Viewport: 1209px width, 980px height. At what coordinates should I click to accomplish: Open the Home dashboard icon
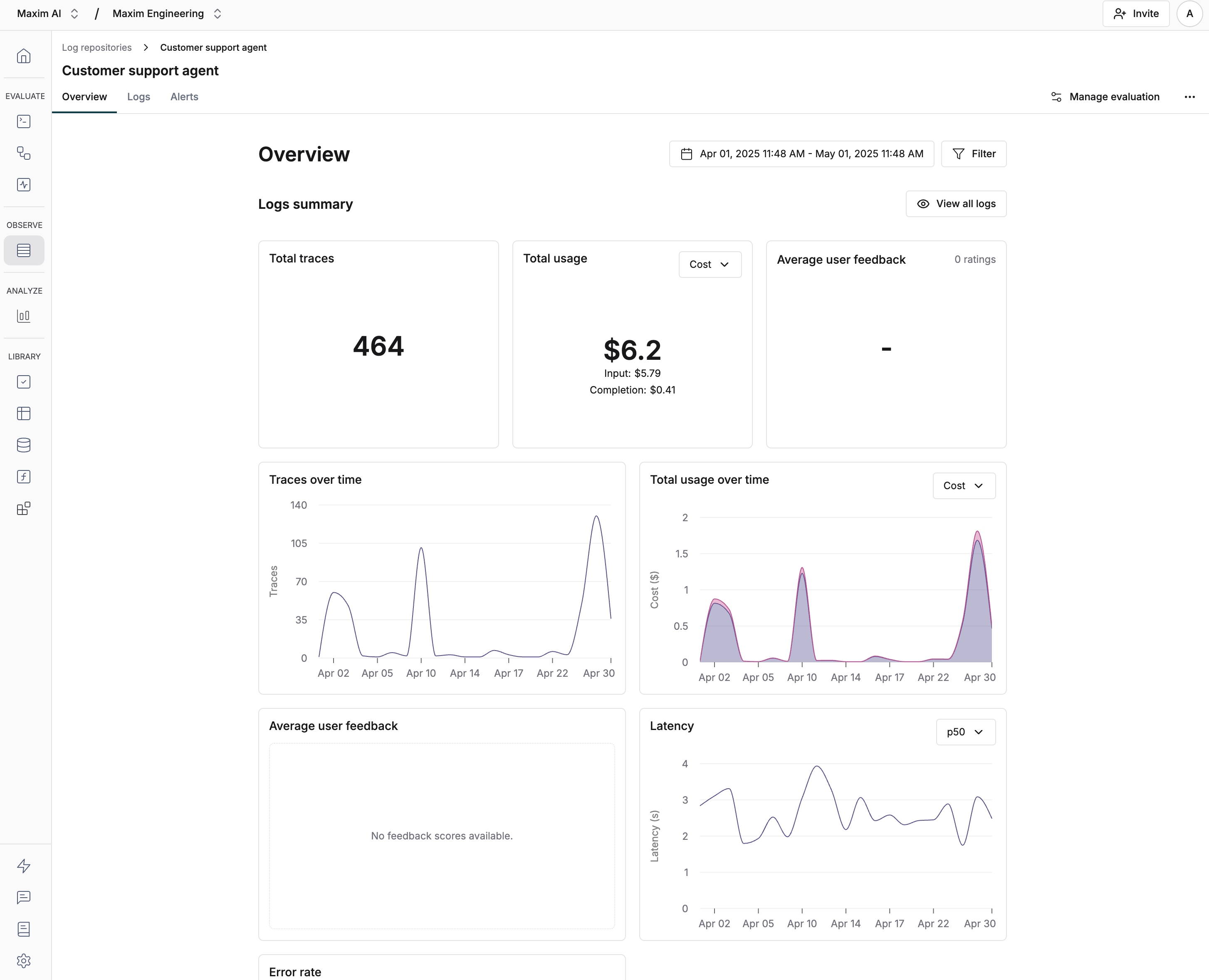(24, 56)
